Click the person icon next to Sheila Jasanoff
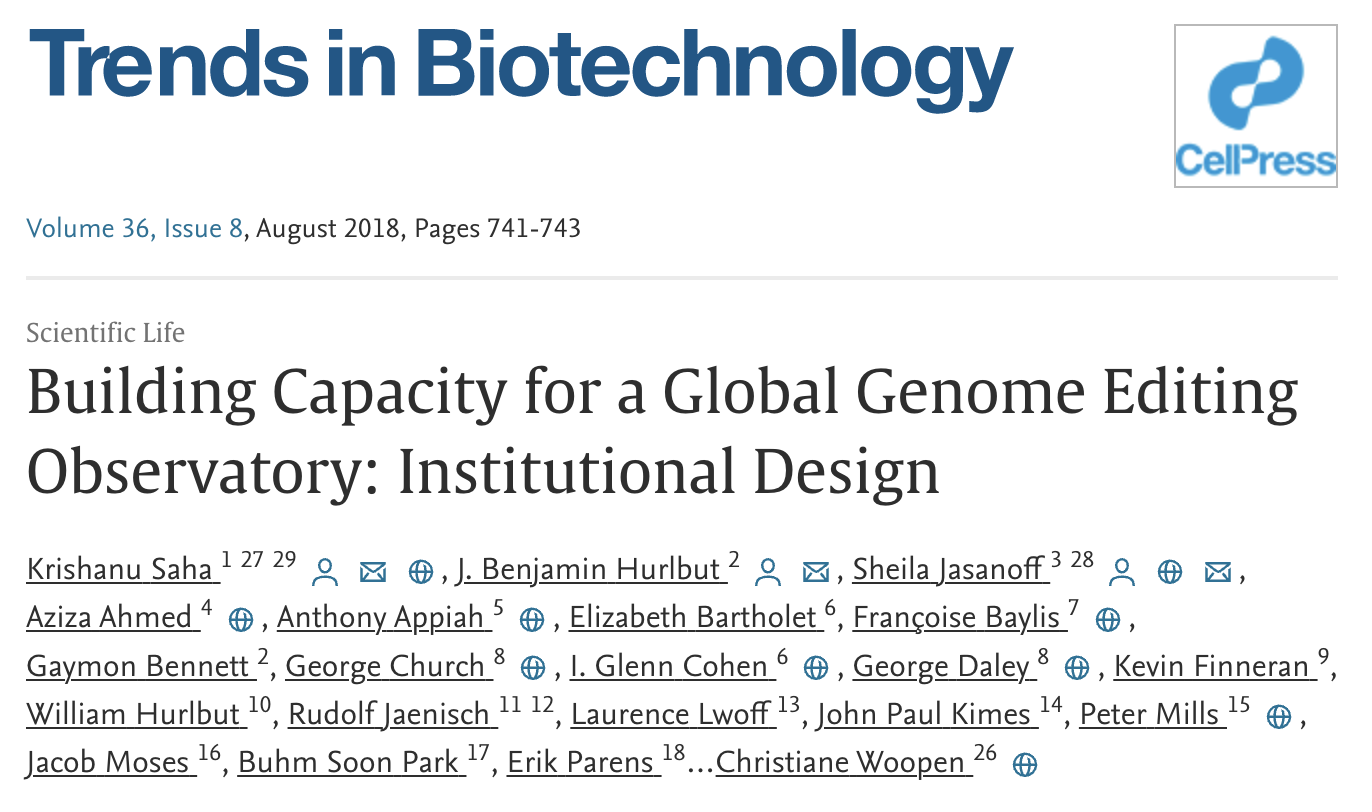1372x812 pixels. pos(1123,572)
